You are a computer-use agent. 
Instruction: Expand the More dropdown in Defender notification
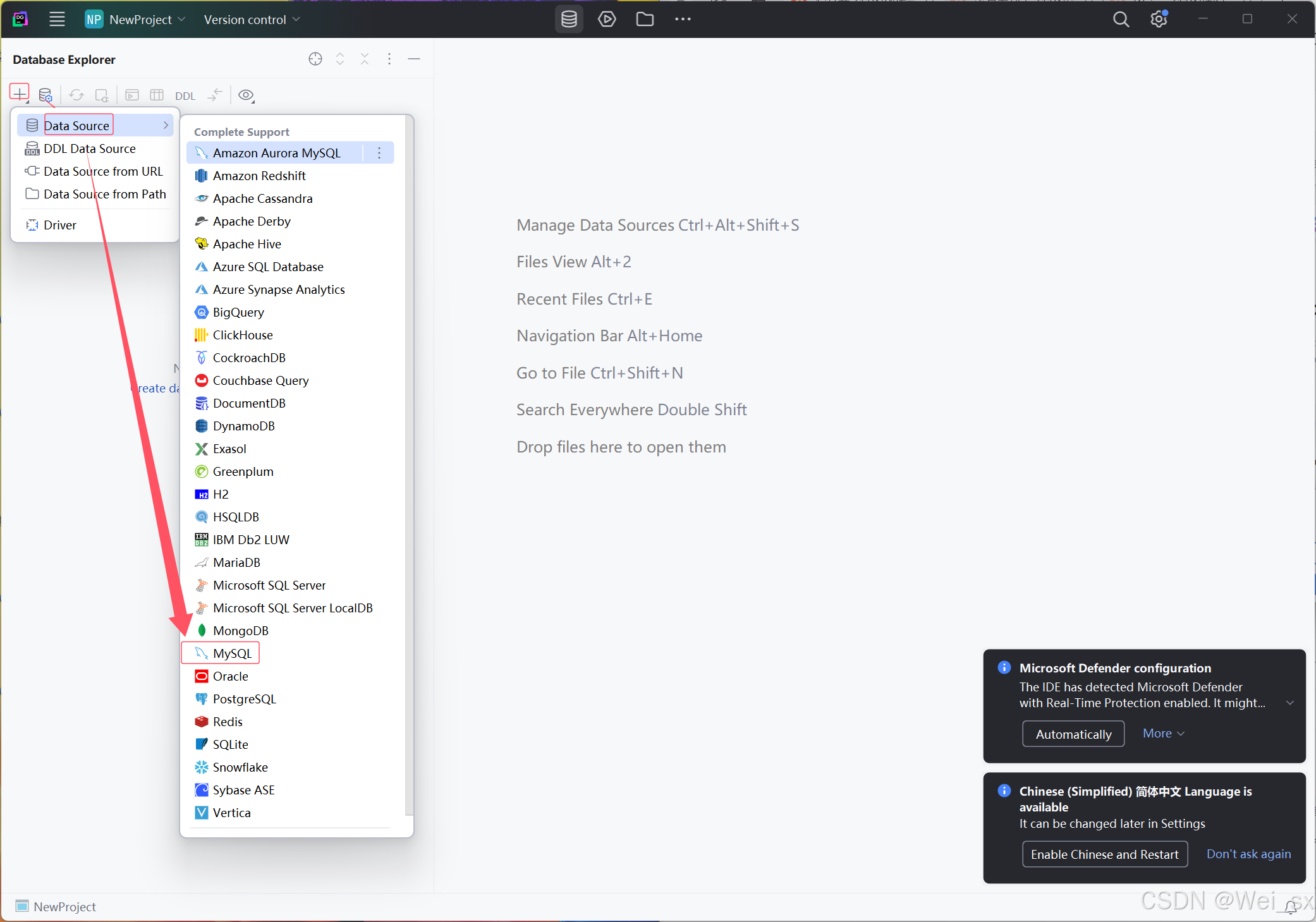pos(1163,733)
